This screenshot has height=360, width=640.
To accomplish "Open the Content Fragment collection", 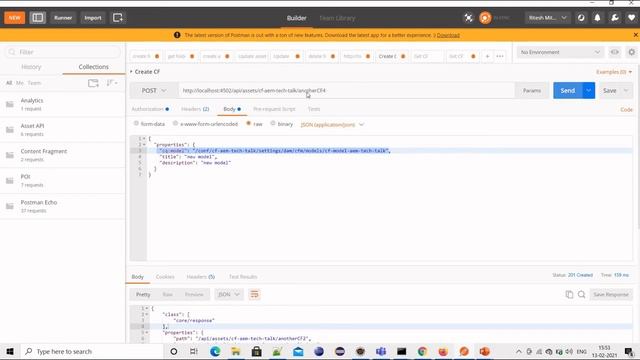I will pyautogui.click(x=63, y=155).
